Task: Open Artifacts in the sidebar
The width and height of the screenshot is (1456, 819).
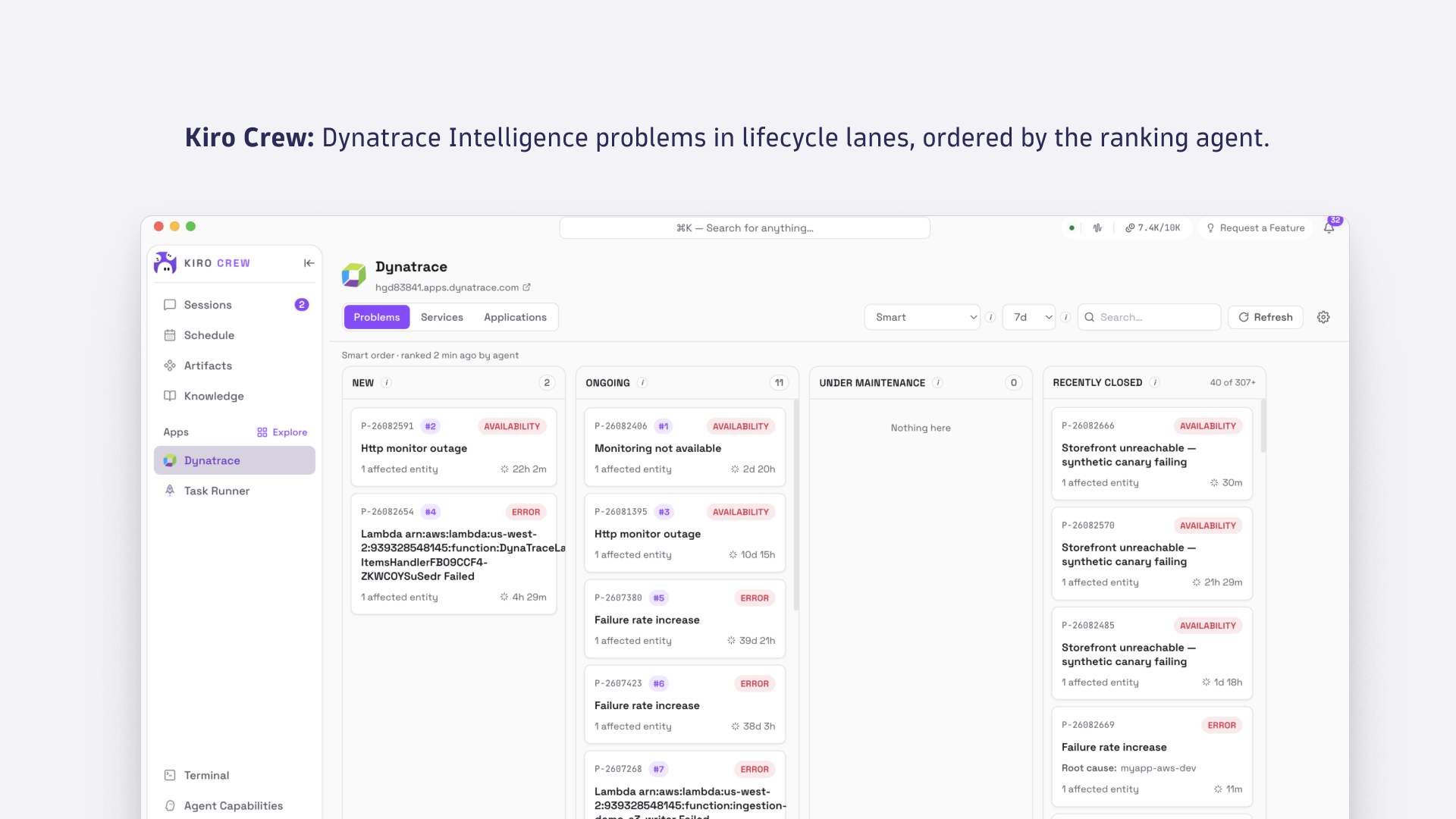Action: point(235,366)
